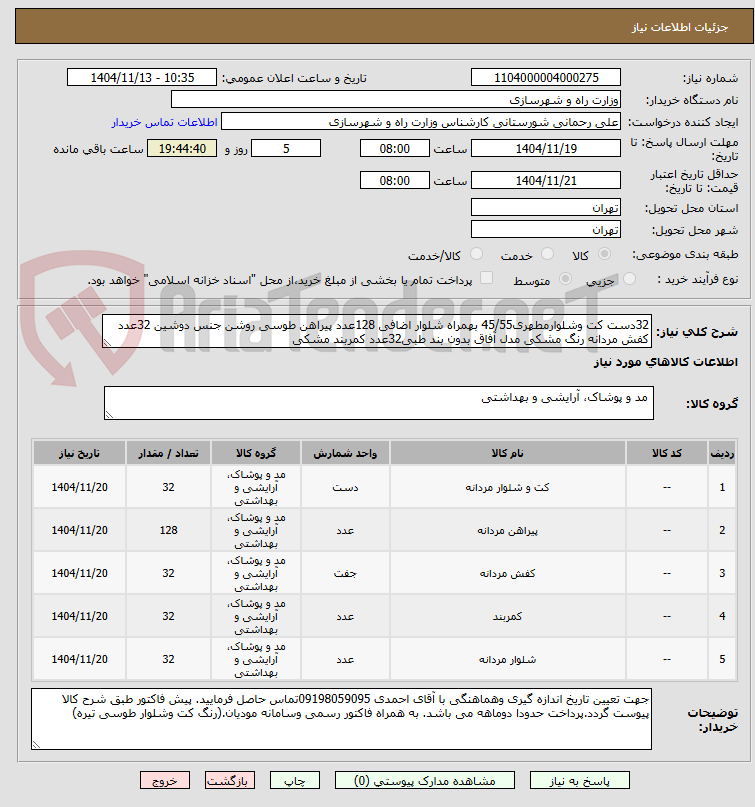Open مشاهده مدارک پیوستی (0) button
This screenshot has height=807, width=755.
click(425, 781)
